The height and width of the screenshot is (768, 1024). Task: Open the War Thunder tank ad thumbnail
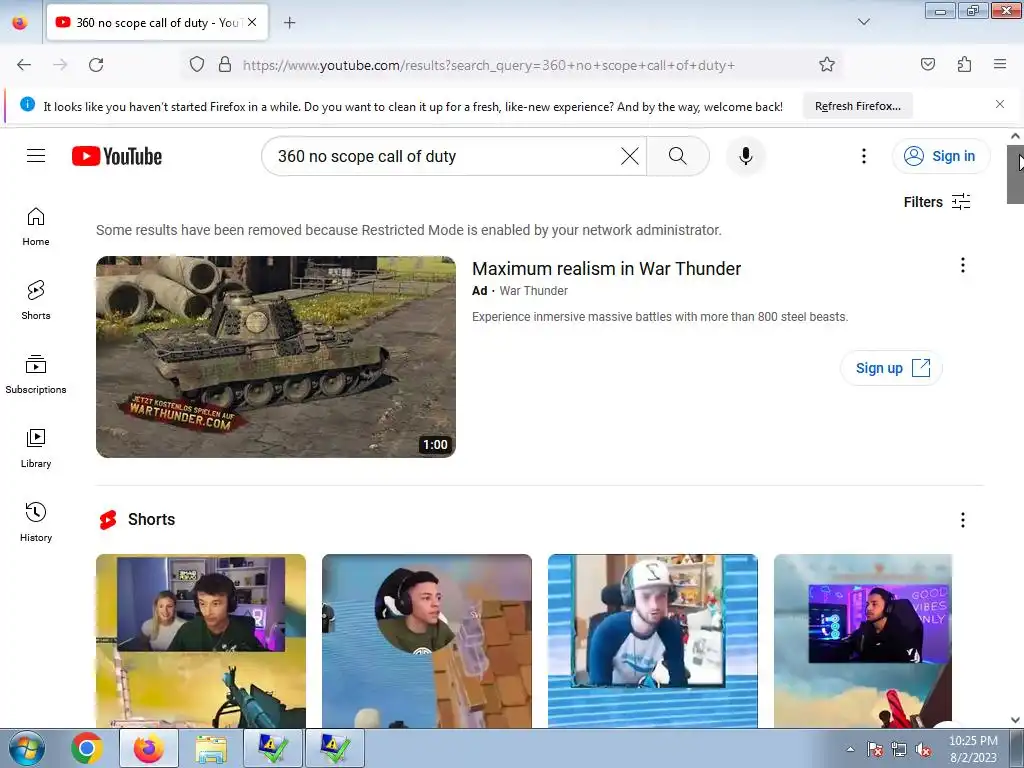pyautogui.click(x=276, y=357)
